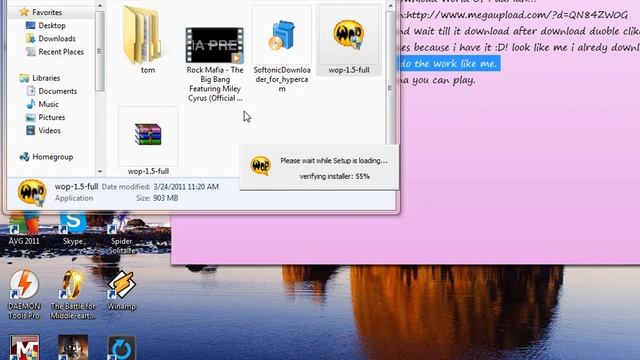Open Documents library

pyautogui.click(x=57, y=91)
